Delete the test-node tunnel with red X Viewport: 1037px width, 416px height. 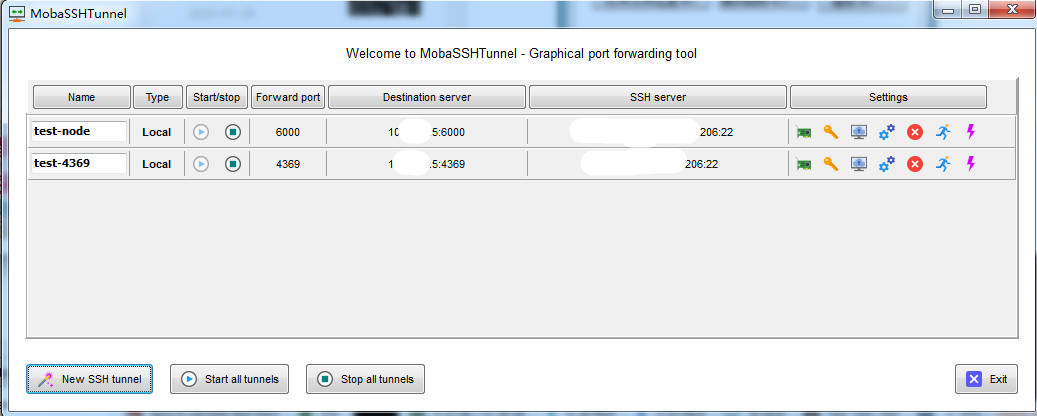[915, 132]
